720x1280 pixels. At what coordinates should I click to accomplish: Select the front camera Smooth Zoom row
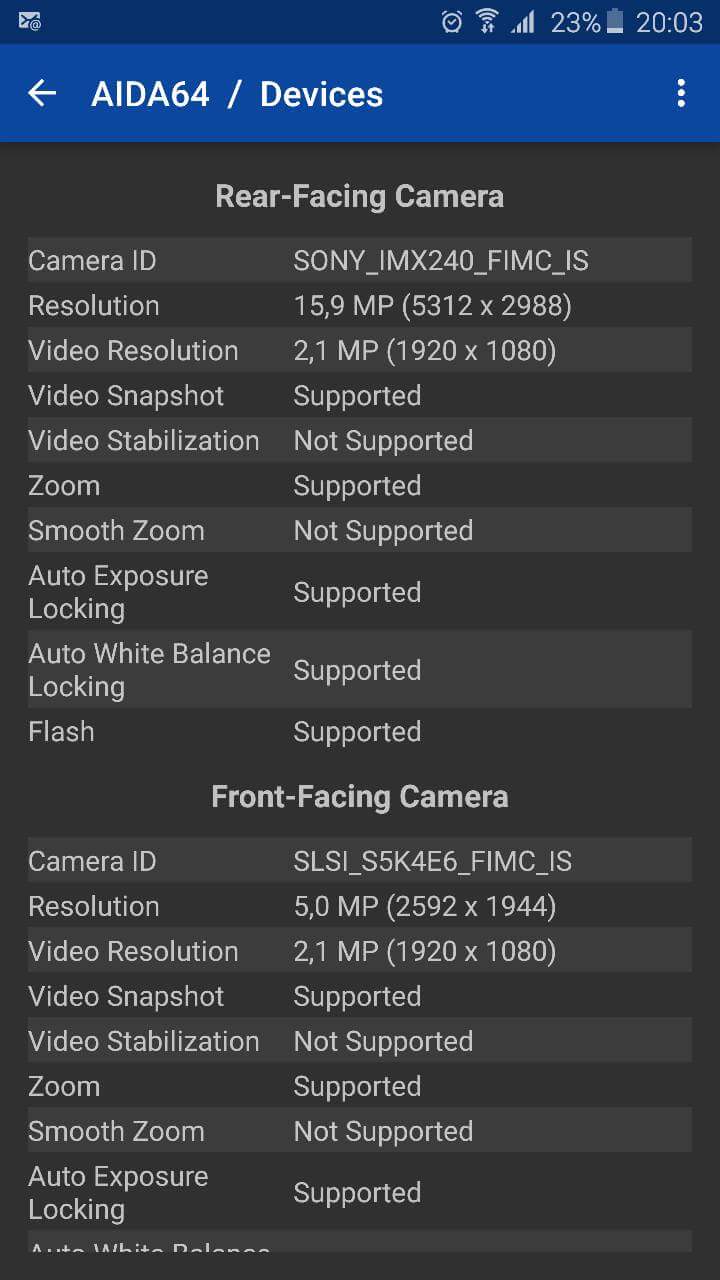(x=360, y=1132)
